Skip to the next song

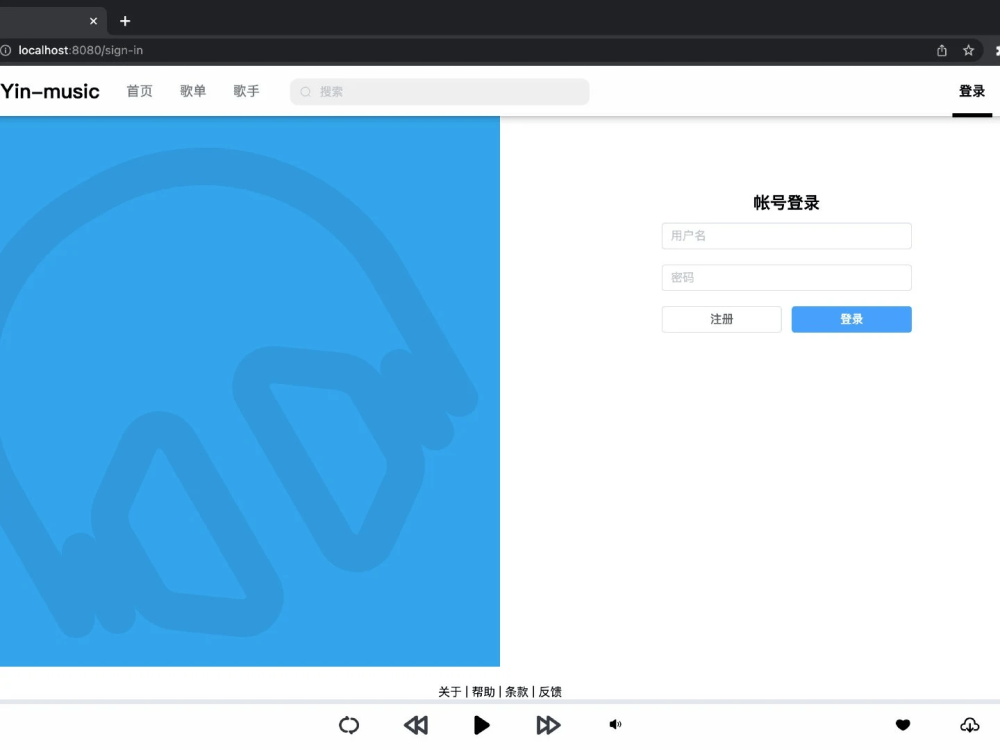coord(548,725)
